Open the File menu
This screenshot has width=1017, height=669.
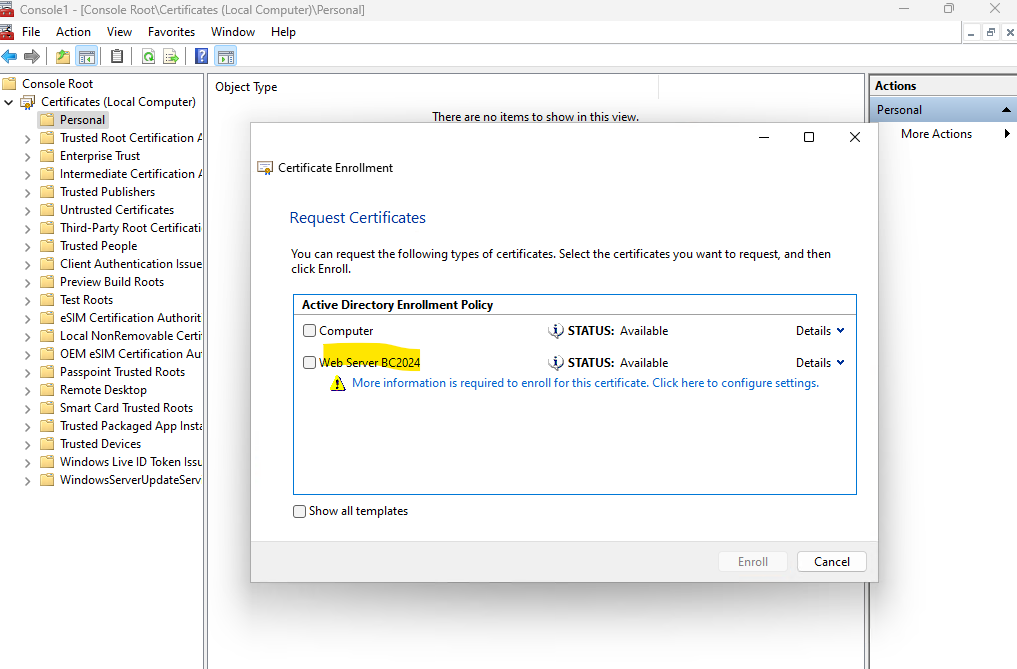pyautogui.click(x=31, y=32)
